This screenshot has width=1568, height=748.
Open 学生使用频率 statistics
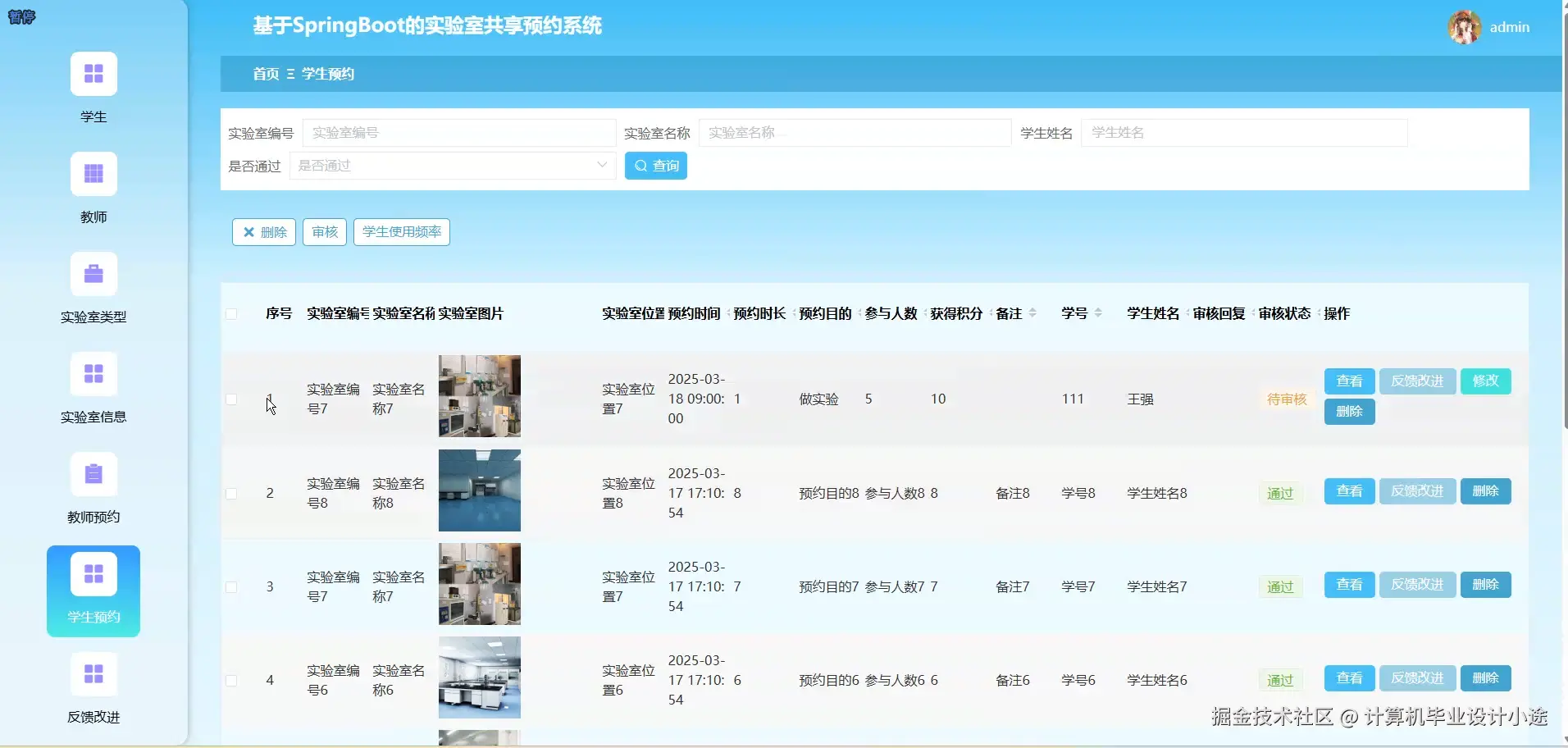pyautogui.click(x=401, y=231)
